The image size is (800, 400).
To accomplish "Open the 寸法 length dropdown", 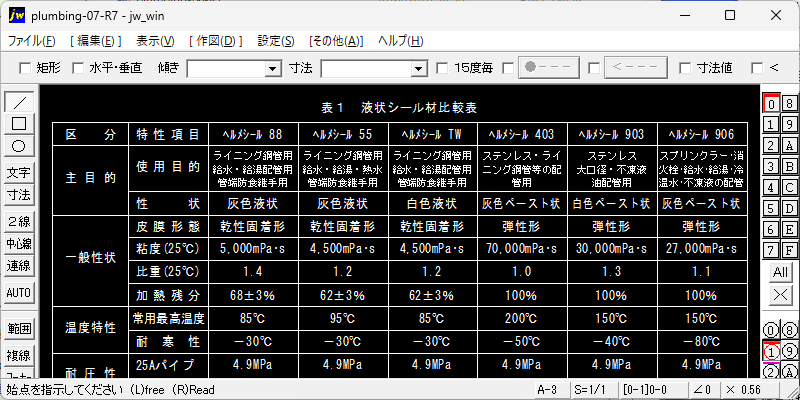I will click(419, 68).
